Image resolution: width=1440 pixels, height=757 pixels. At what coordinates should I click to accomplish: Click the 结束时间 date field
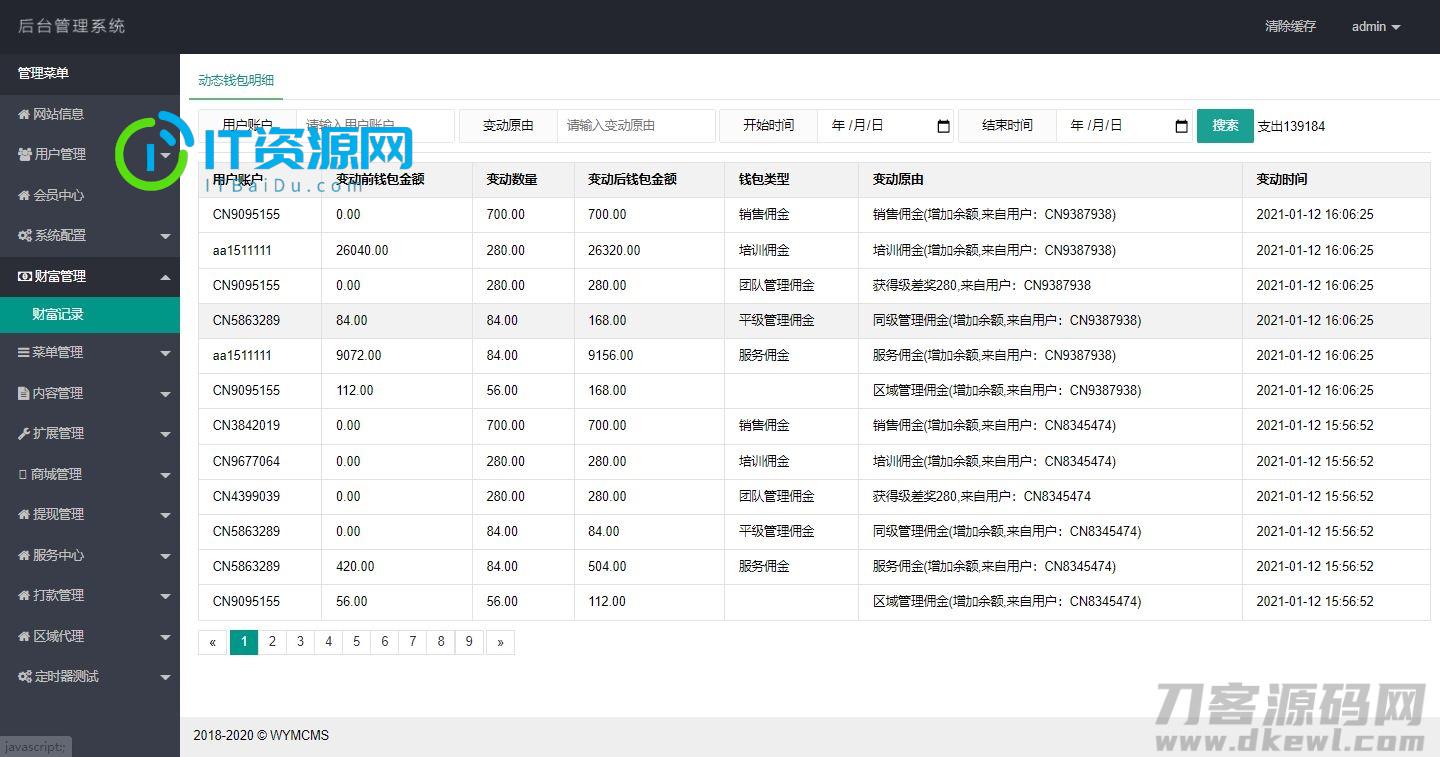[1125, 126]
